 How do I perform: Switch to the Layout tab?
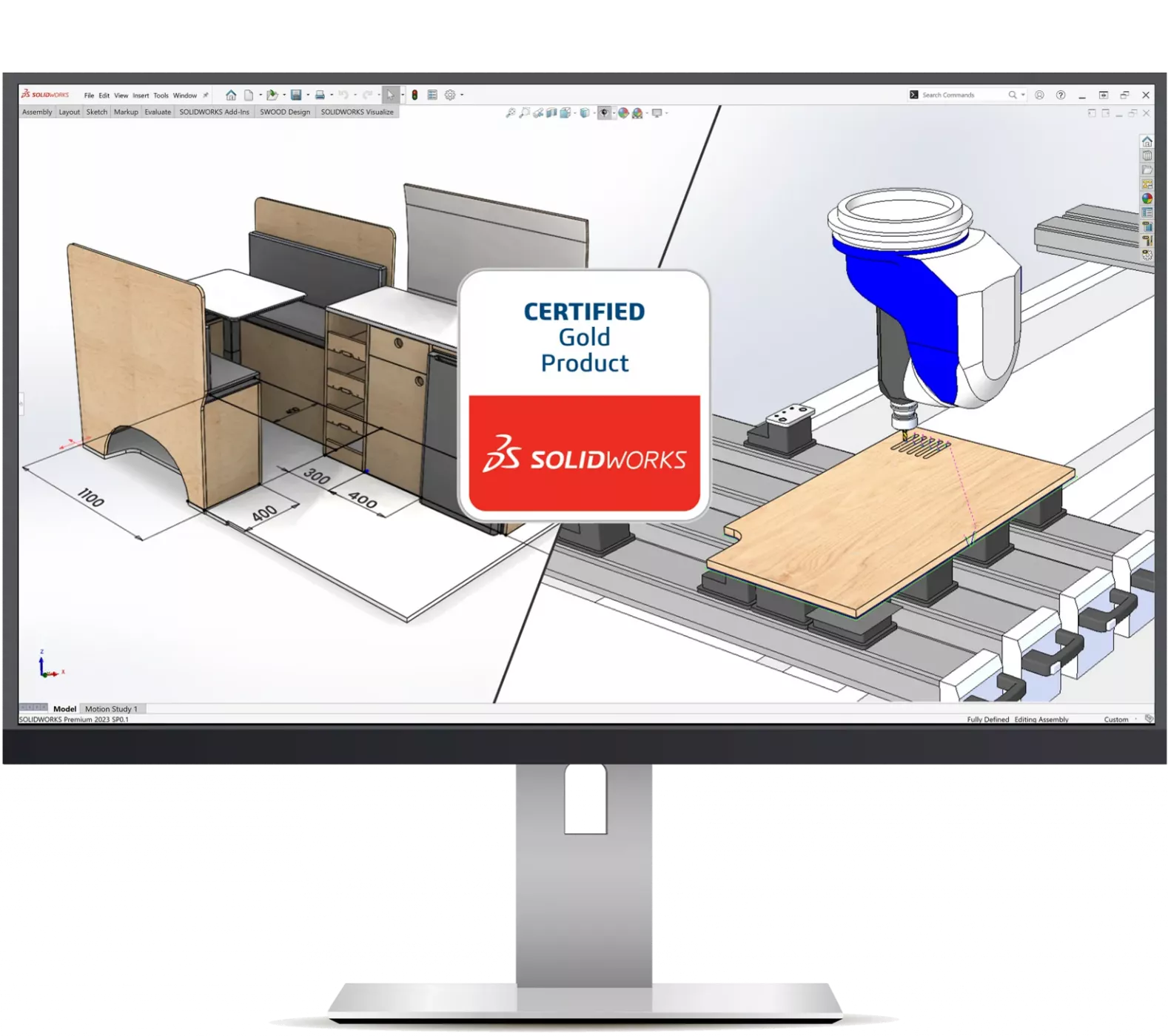(69, 112)
